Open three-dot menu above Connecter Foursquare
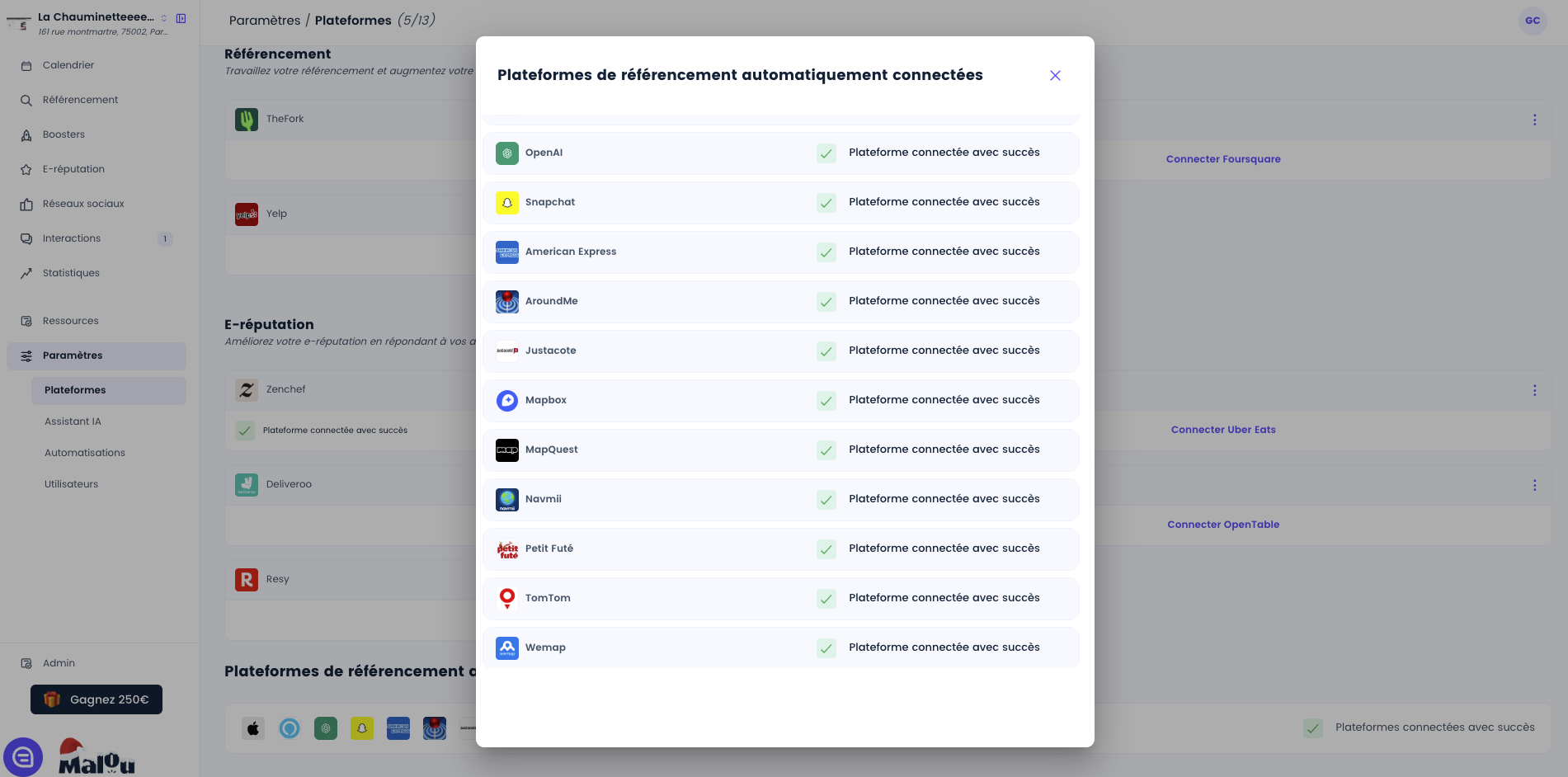The width and height of the screenshot is (1568, 777). click(1534, 120)
